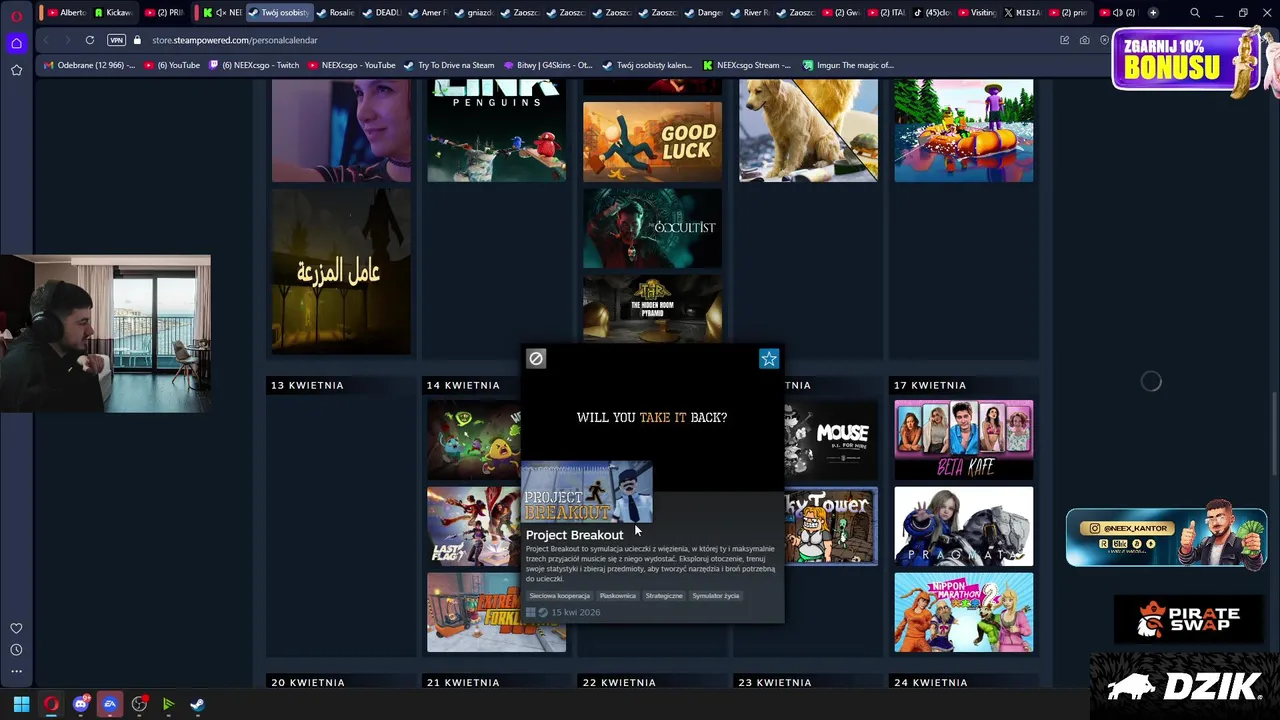
Task: Open Project Breakout capsule image in popup
Action: coord(587,492)
